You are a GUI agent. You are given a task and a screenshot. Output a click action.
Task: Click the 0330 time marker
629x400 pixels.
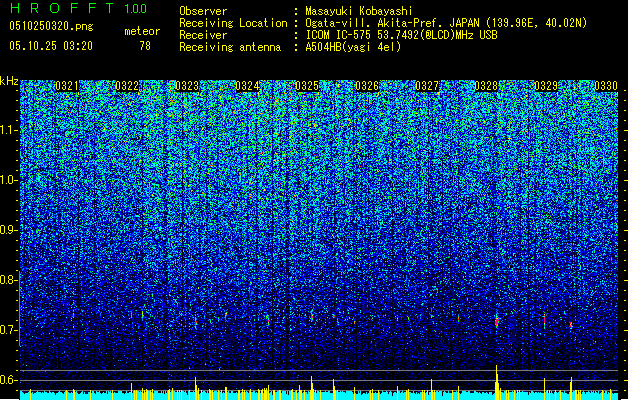[x=606, y=86]
